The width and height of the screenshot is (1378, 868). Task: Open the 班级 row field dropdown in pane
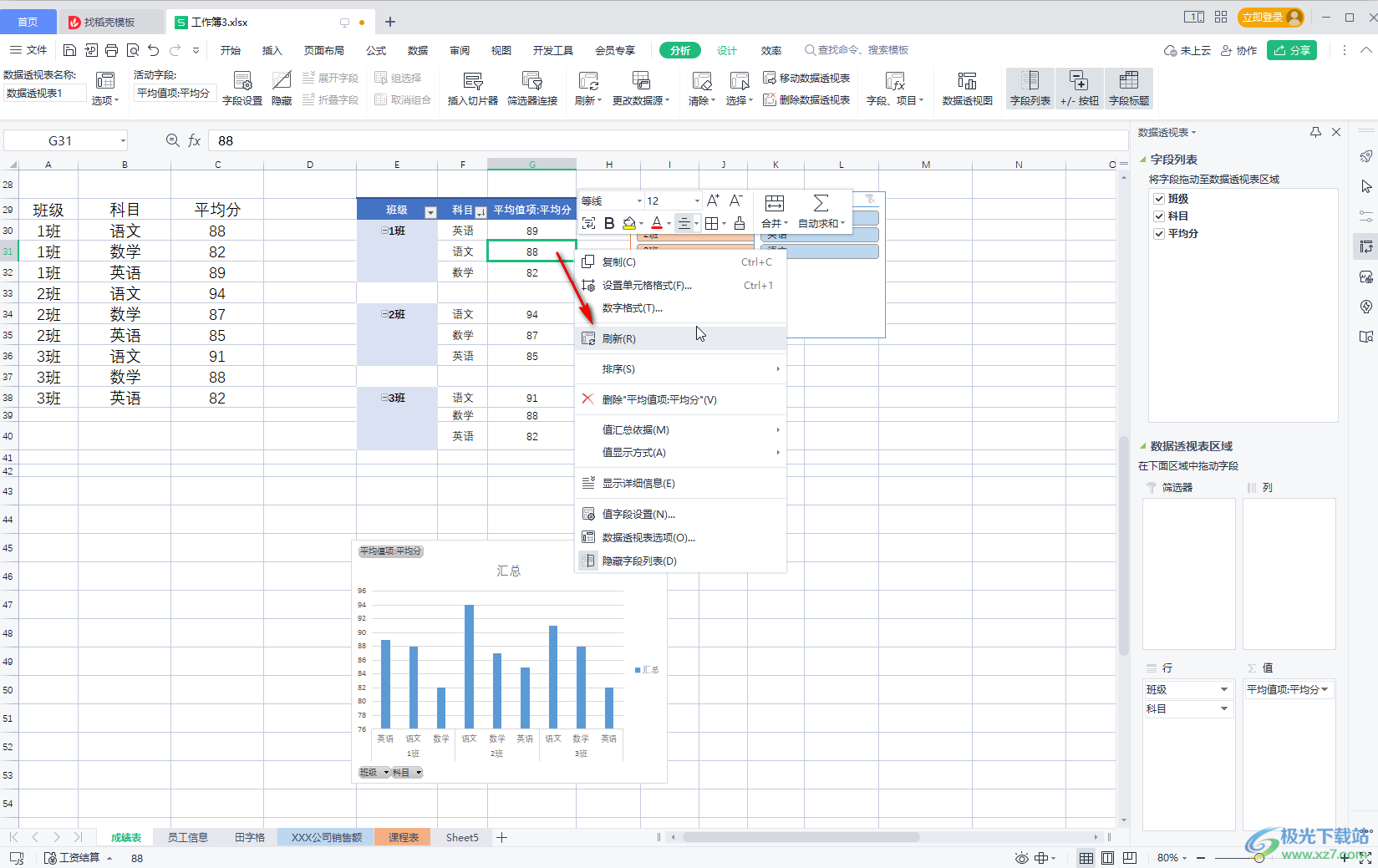pyautogui.click(x=1223, y=690)
